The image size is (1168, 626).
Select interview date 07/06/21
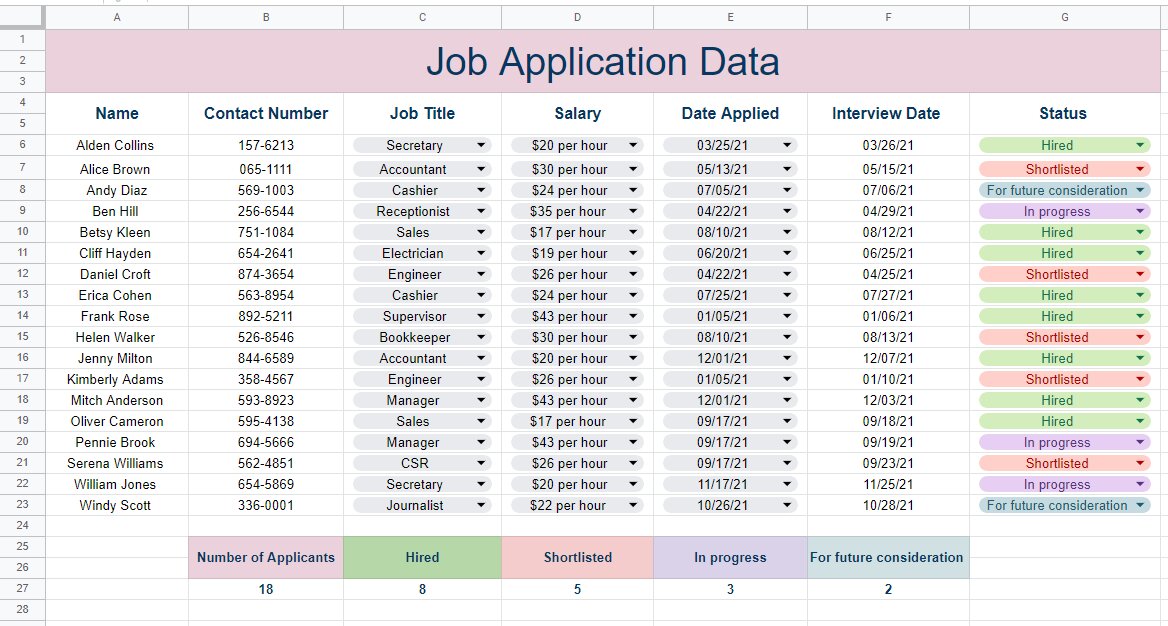click(x=888, y=190)
